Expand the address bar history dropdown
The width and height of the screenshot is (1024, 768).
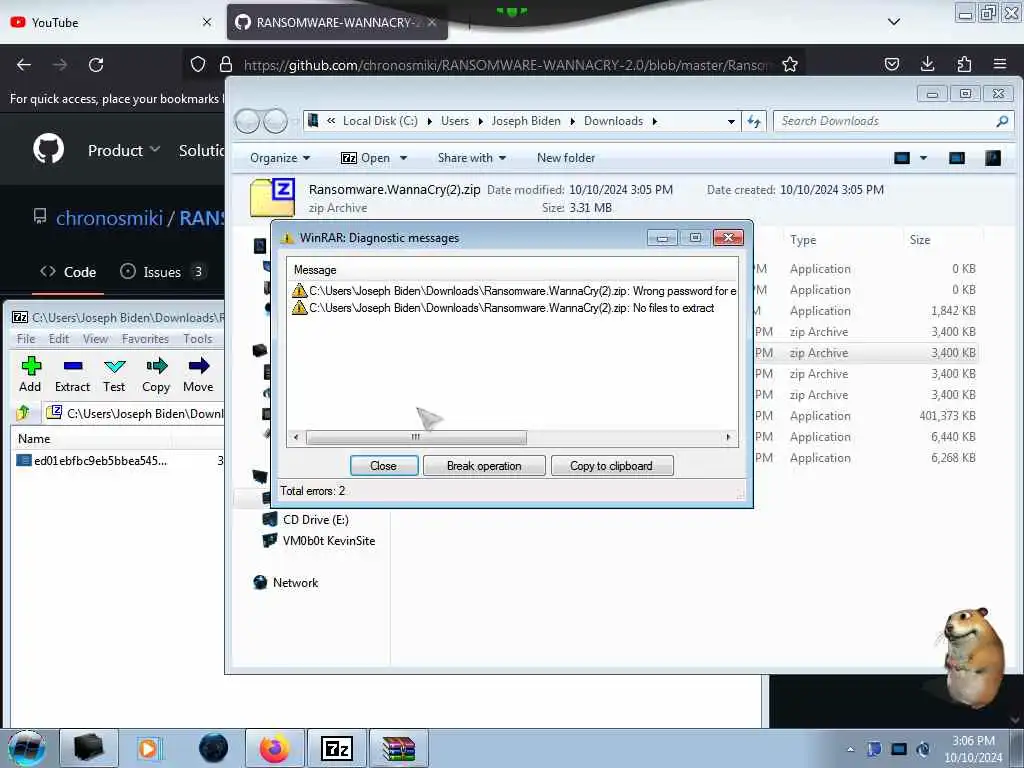tap(731, 121)
